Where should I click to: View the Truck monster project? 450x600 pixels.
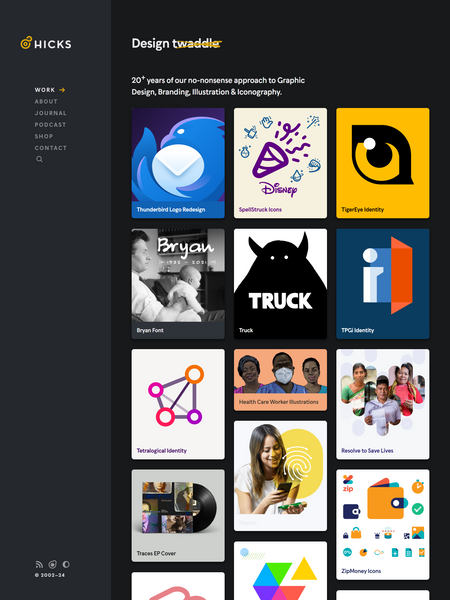(280, 284)
